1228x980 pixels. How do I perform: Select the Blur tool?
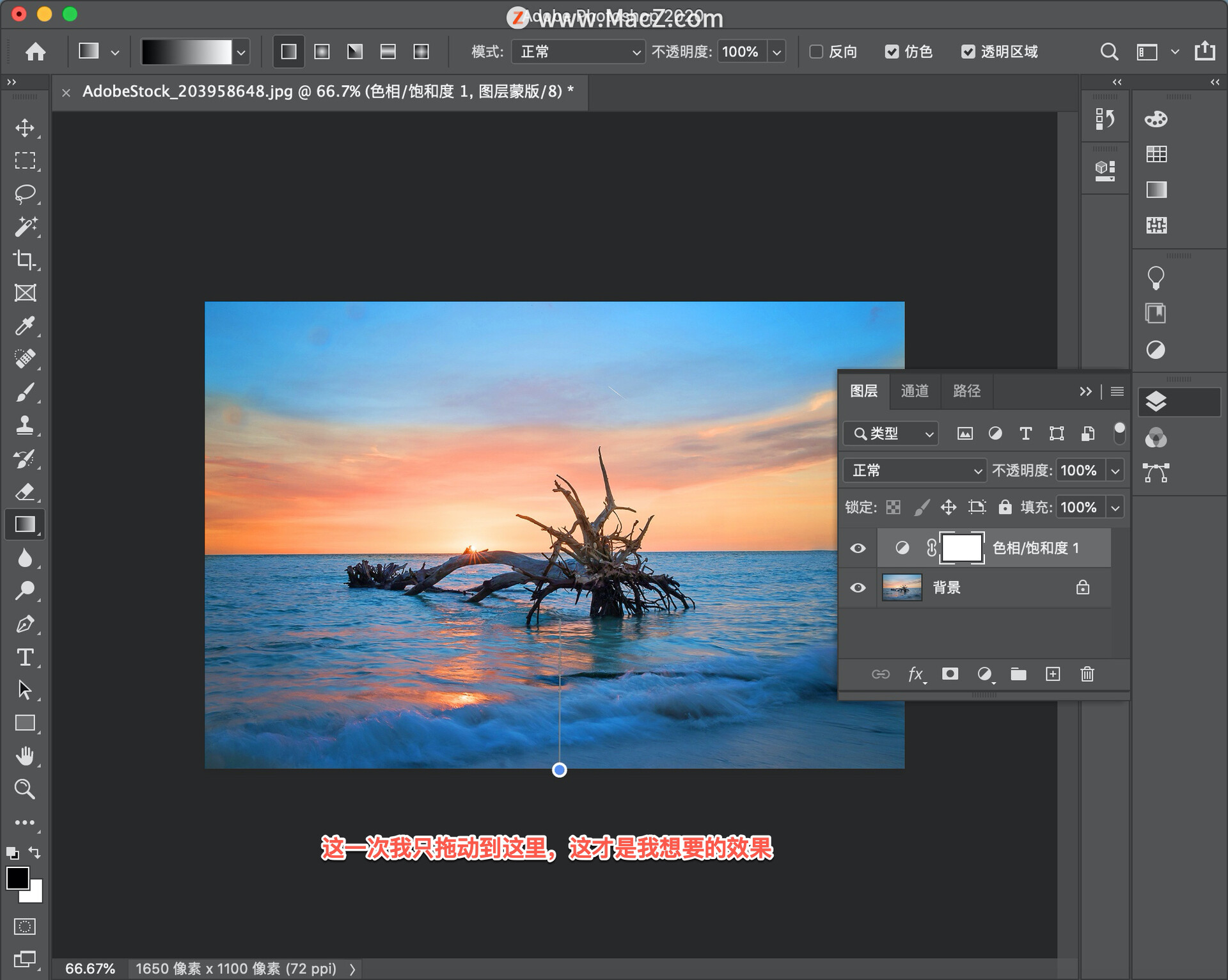[x=25, y=558]
